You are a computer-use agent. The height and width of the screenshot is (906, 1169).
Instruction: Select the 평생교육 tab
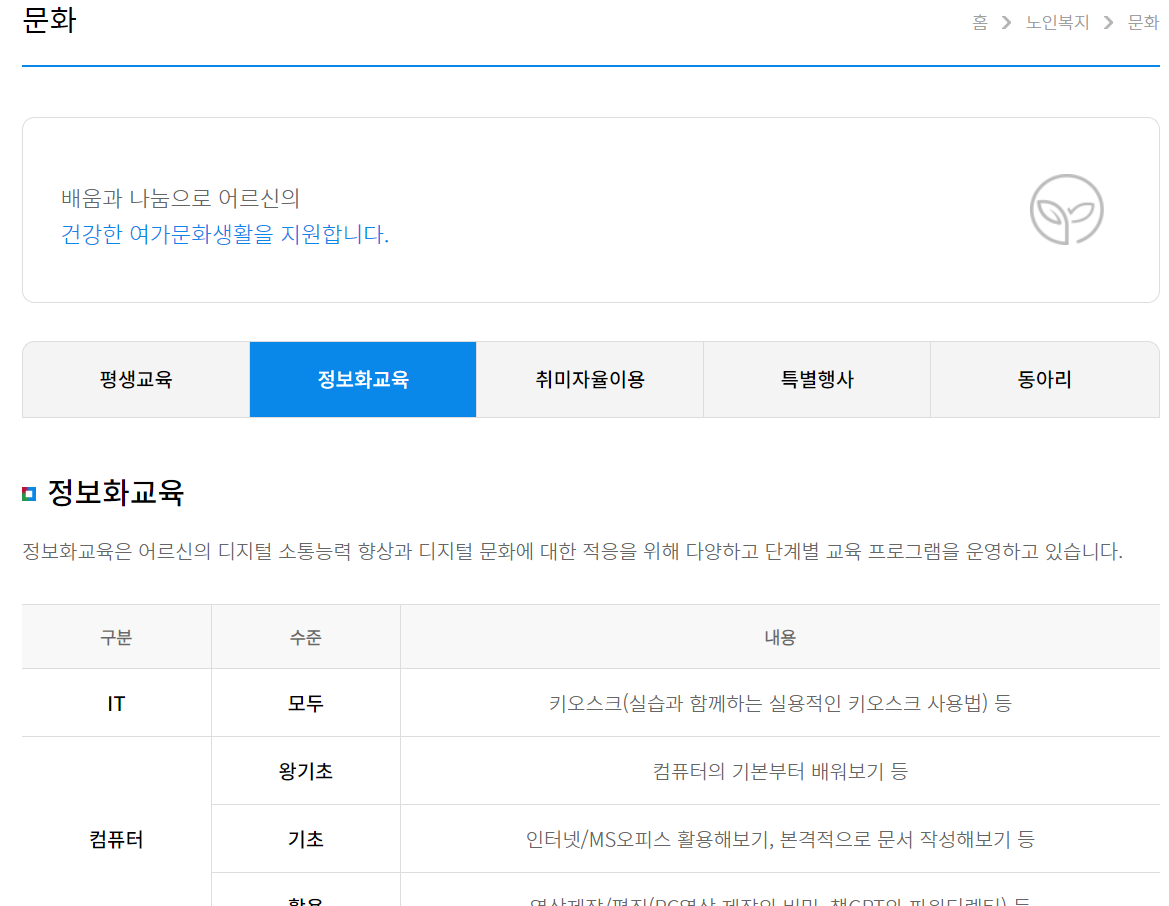pos(135,379)
